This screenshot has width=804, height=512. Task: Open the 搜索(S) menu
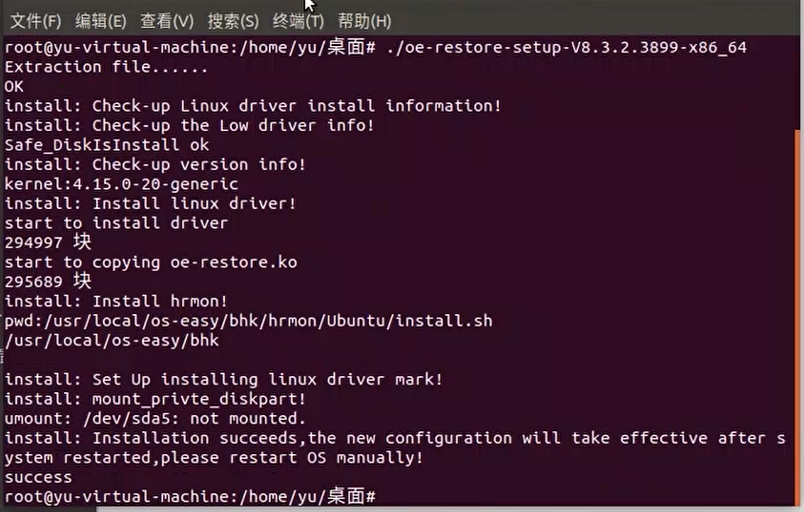click(x=233, y=20)
